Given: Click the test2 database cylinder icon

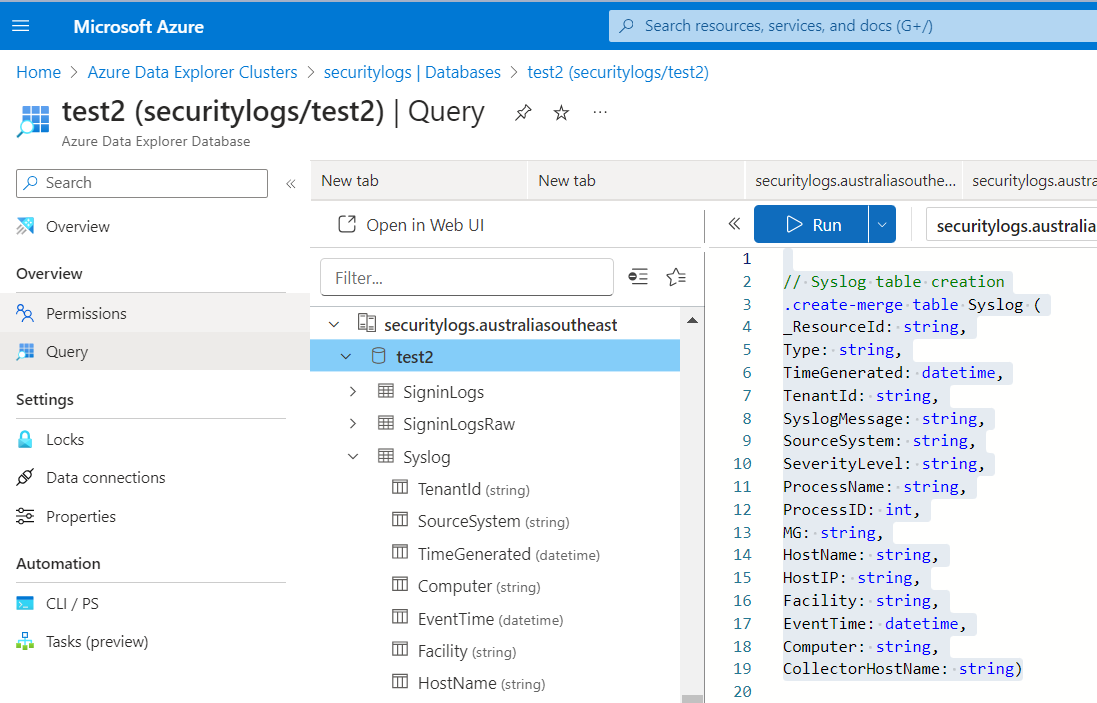Looking at the screenshot, I should (378, 356).
